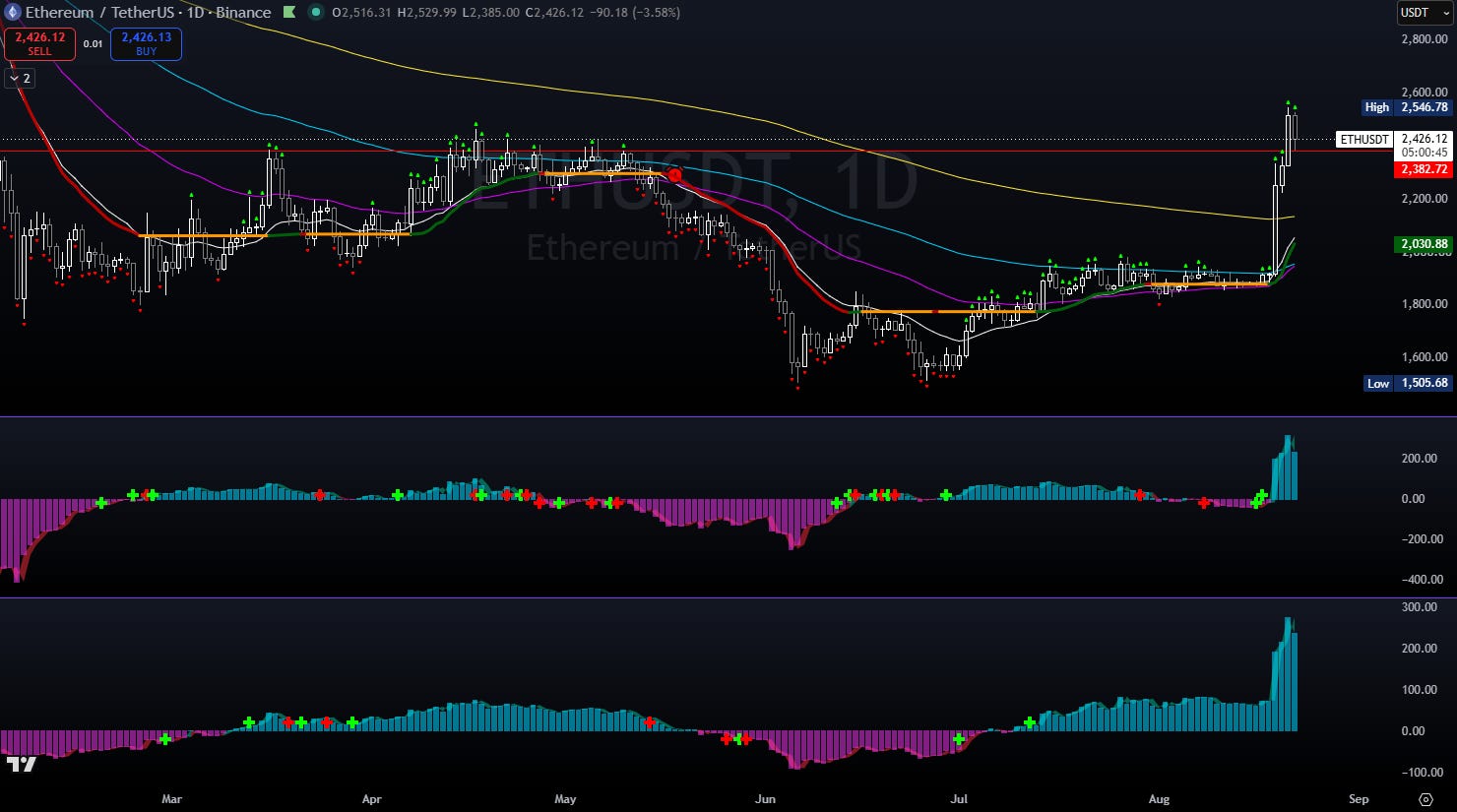Image resolution: width=1457 pixels, height=812 pixels.
Task: Click the ETHUSDT last price label
Action: pos(1393,140)
